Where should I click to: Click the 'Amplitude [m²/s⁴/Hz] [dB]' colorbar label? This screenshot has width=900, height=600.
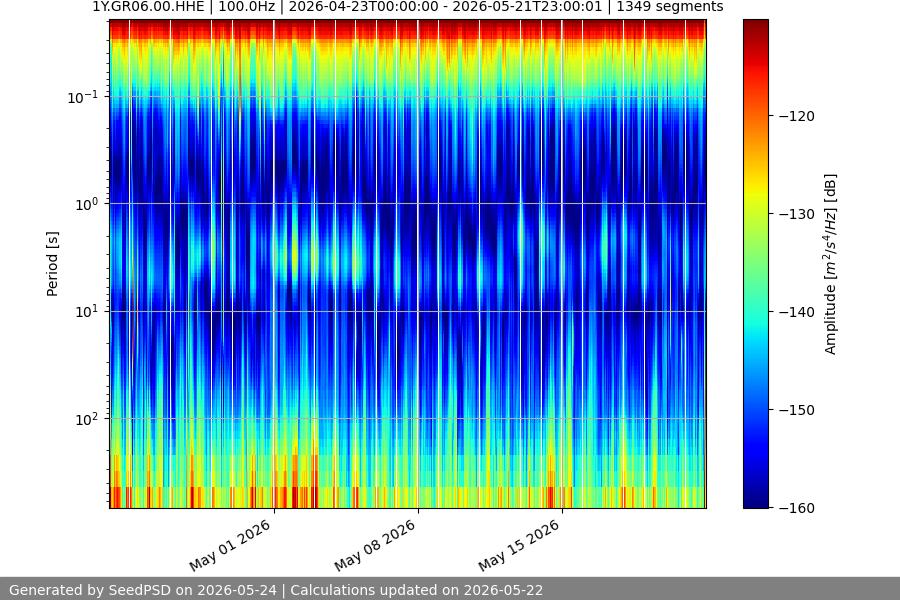[831, 264]
